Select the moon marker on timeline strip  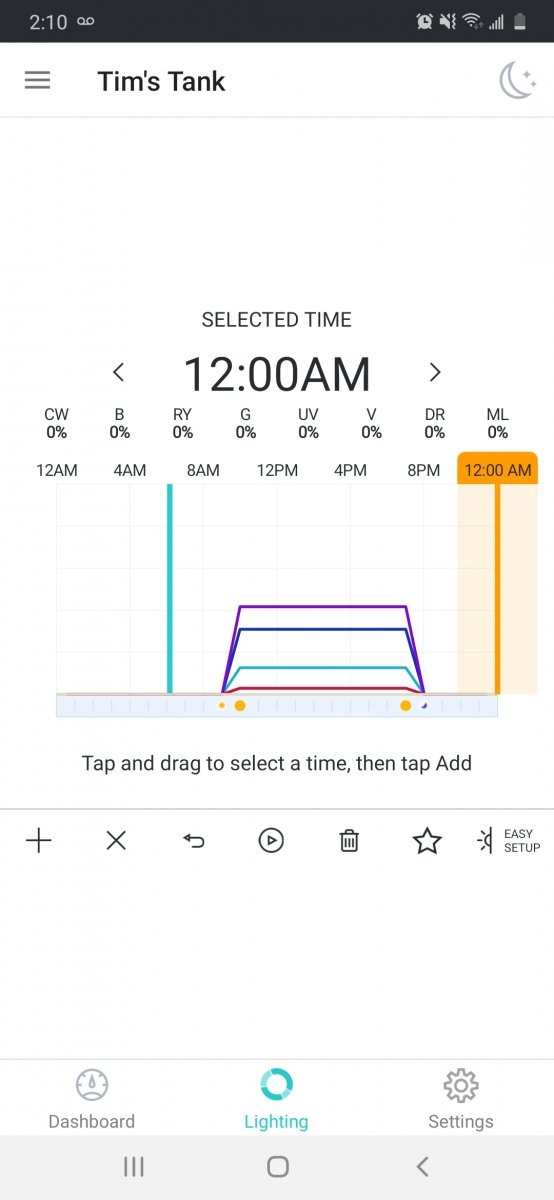(x=423, y=706)
